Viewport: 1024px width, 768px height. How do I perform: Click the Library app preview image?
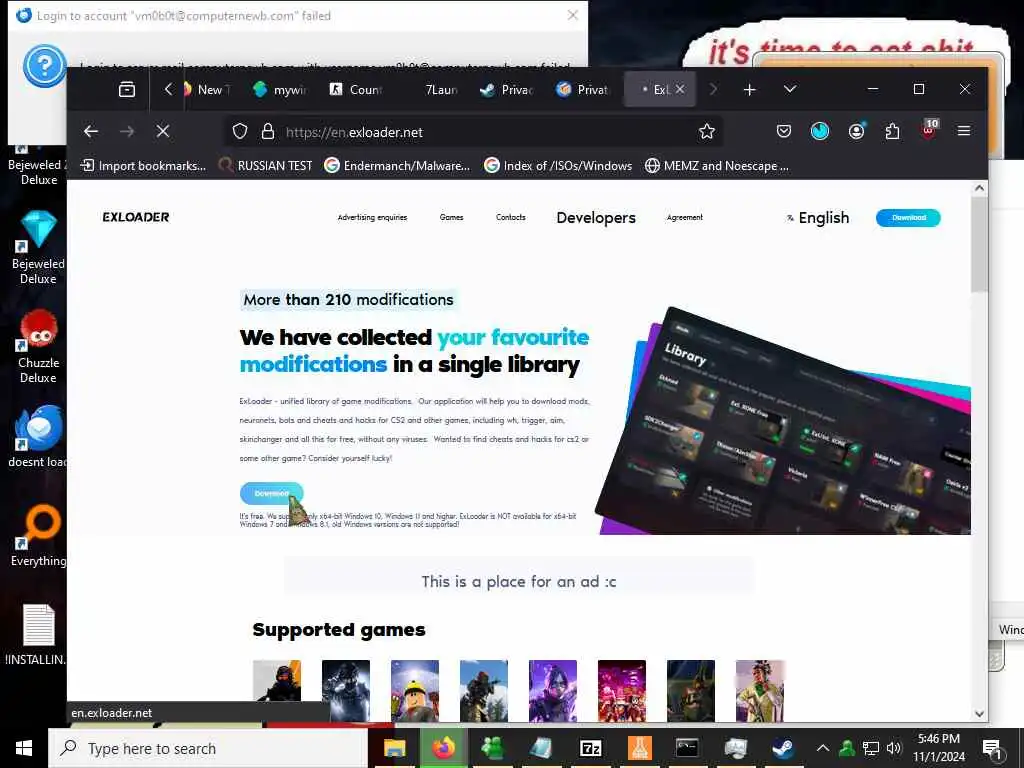click(784, 421)
